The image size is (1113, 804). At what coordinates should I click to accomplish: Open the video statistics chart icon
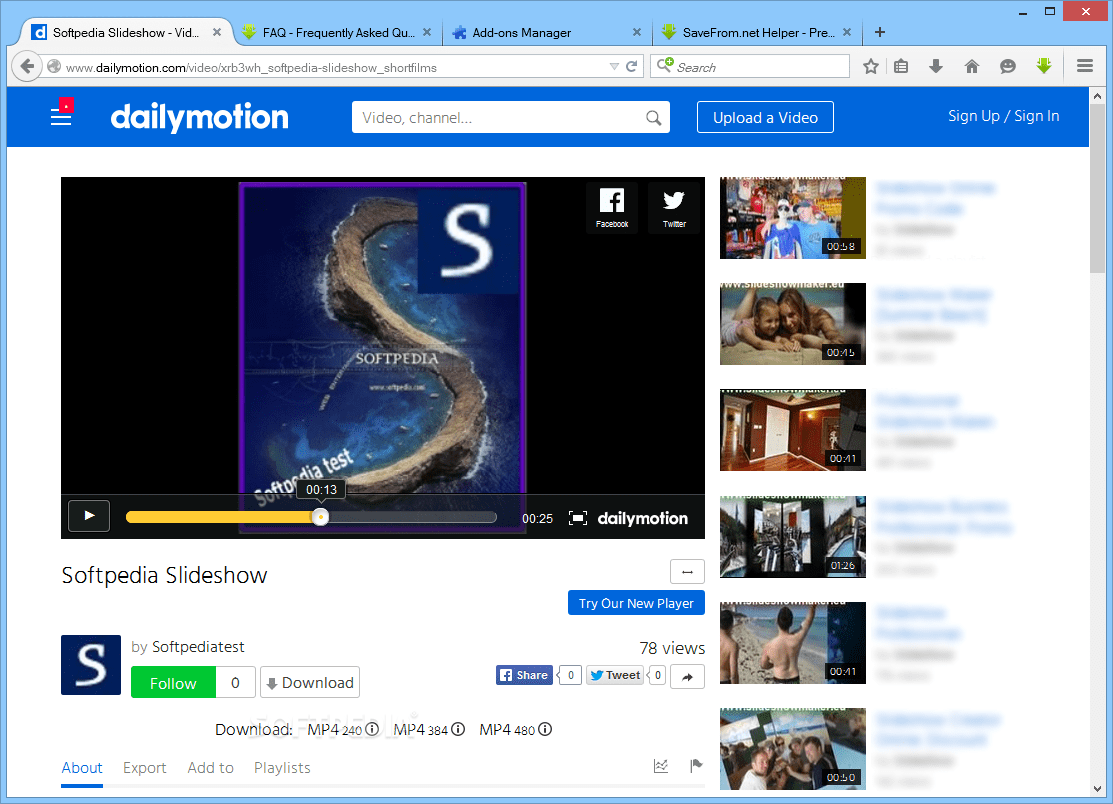[x=661, y=766]
